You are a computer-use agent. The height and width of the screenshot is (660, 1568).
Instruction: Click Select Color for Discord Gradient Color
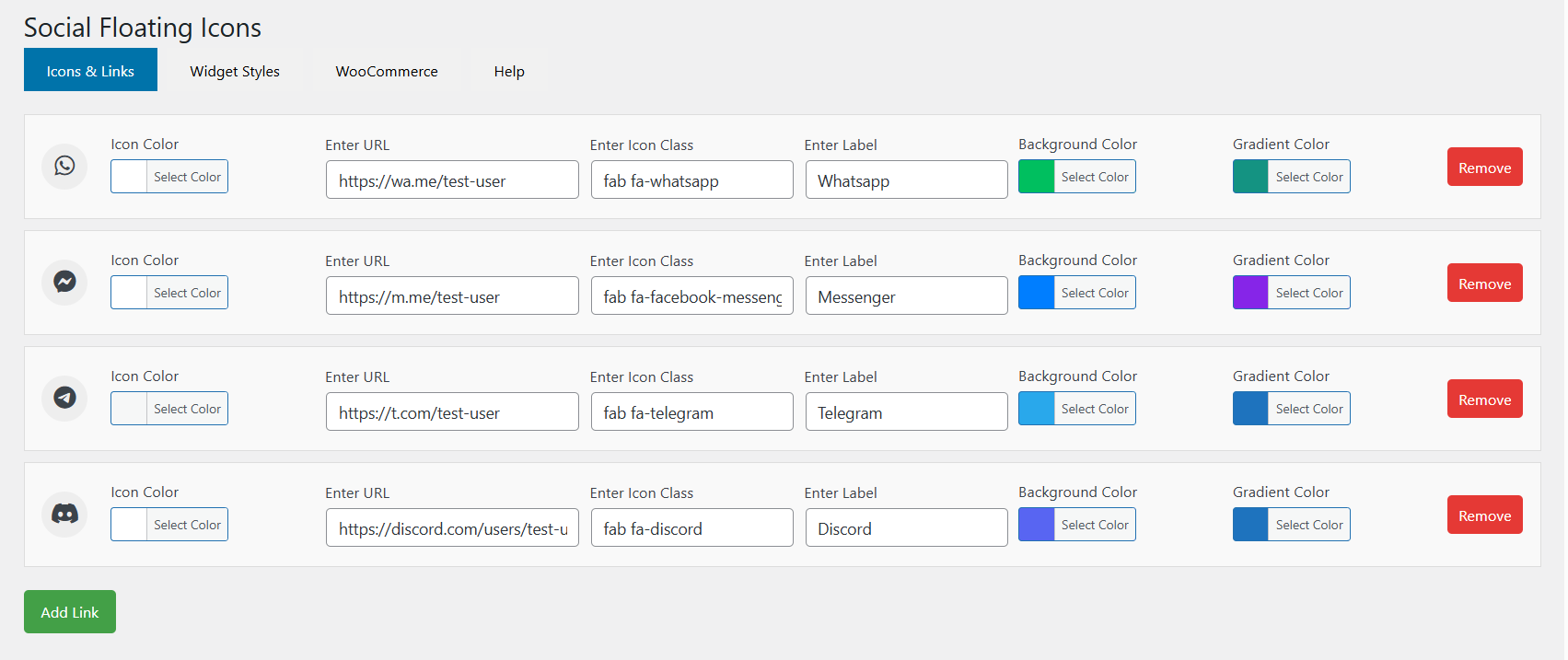click(x=1309, y=525)
